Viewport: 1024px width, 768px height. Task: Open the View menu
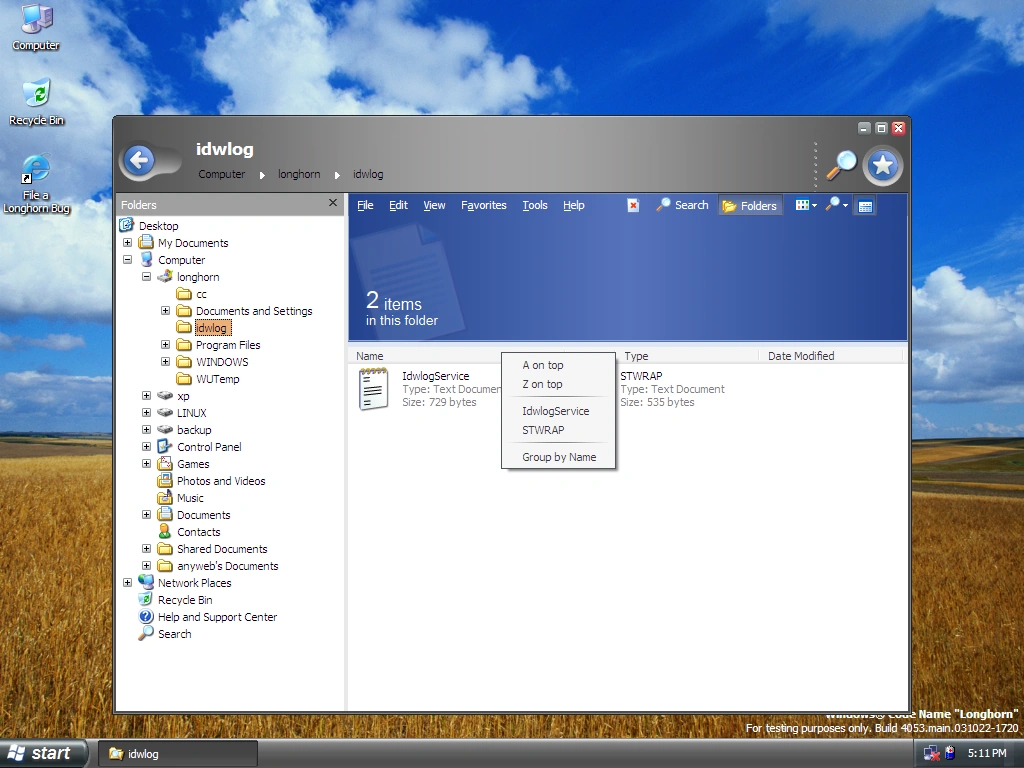(434, 205)
